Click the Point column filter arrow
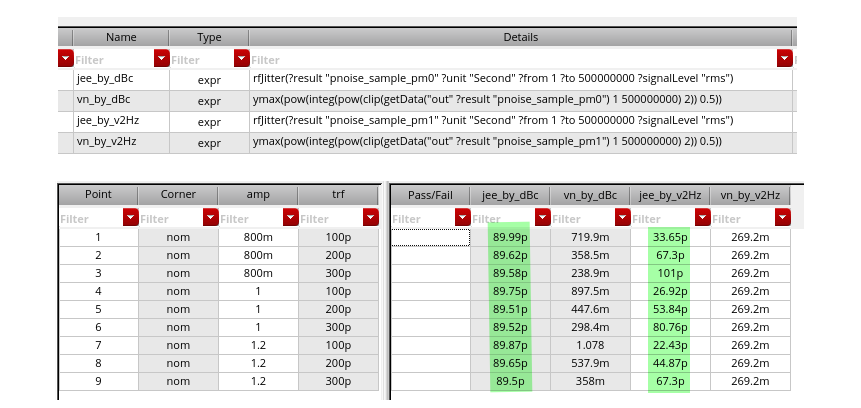Viewport: 861px width, 408px height. point(130,217)
